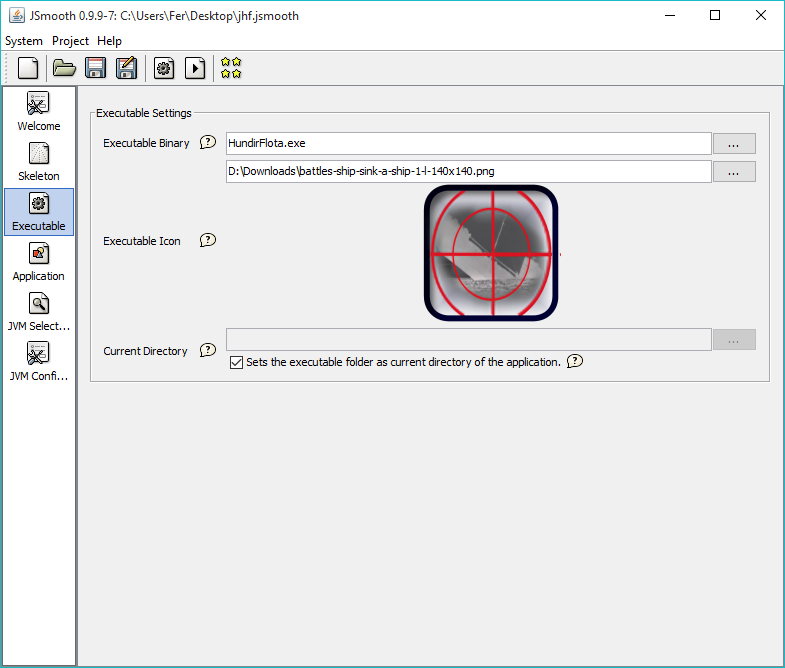The image size is (785, 668).
Task: Click the New project toolbar icon
Action: pos(29,68)
